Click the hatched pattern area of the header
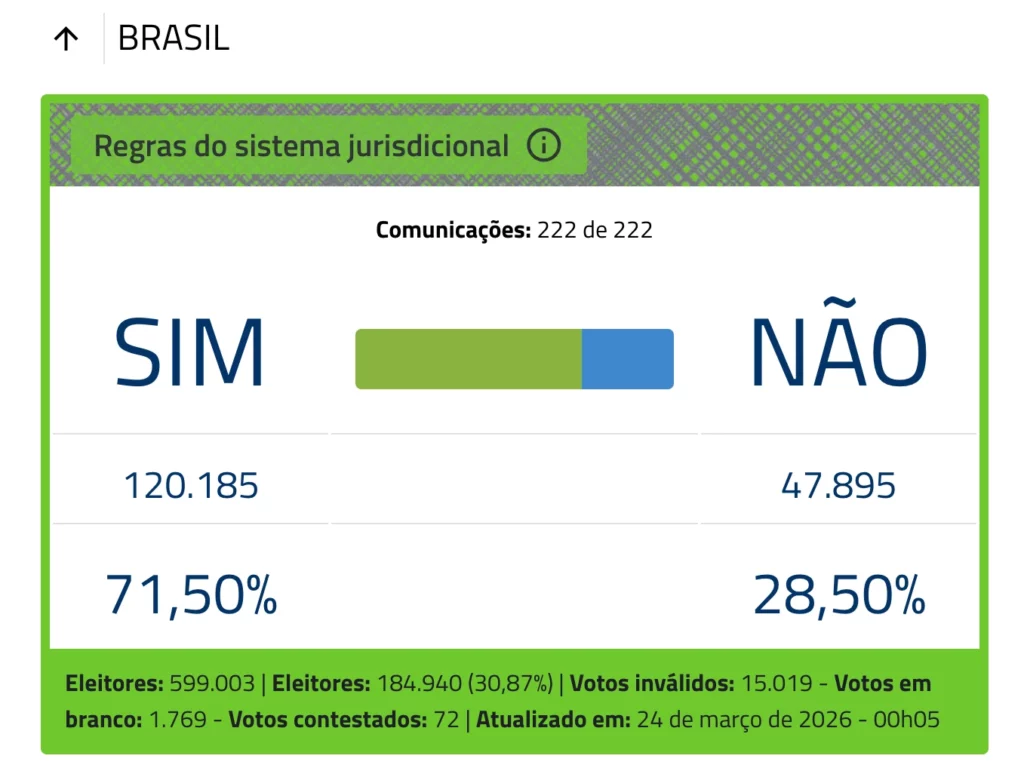 [780, 143]
